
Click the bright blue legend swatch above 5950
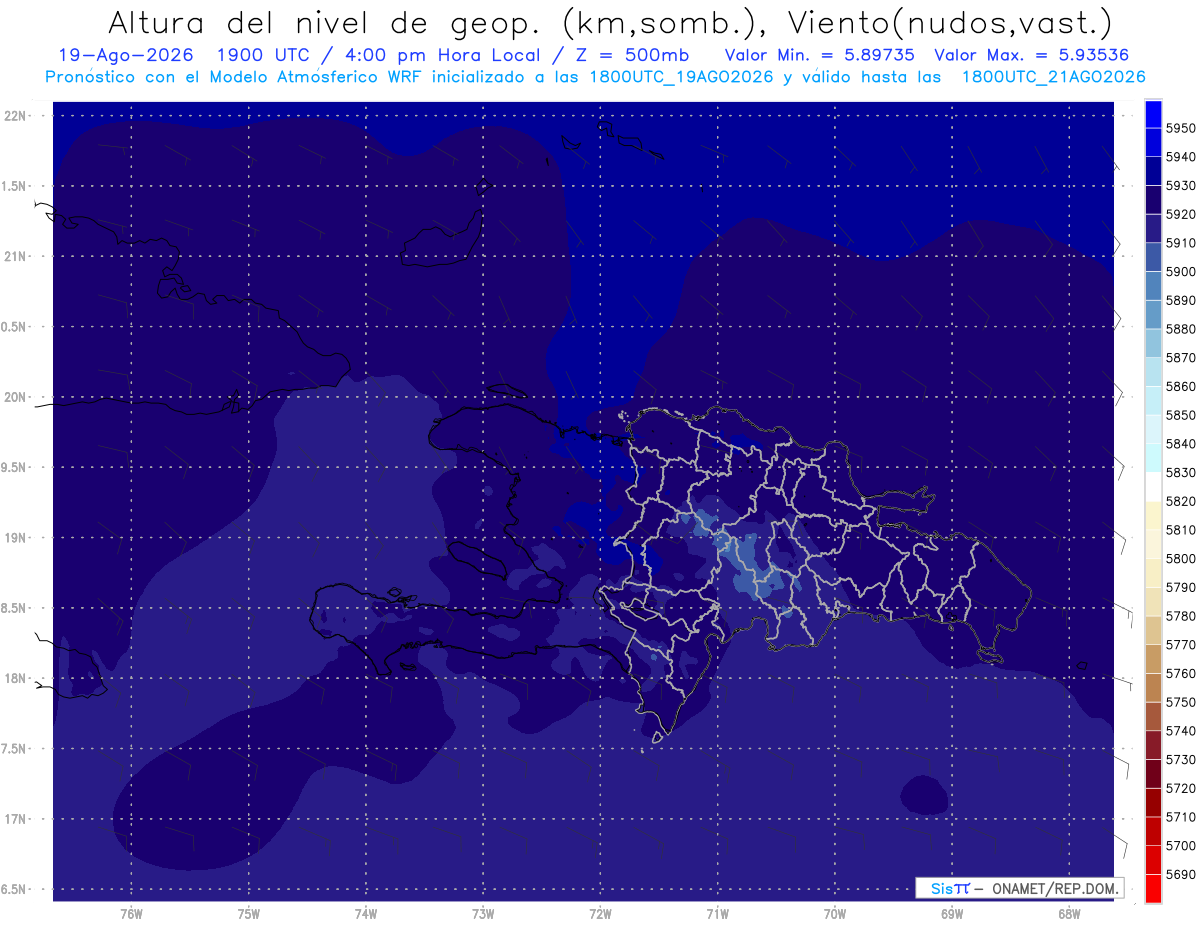tap(1153, 113)
